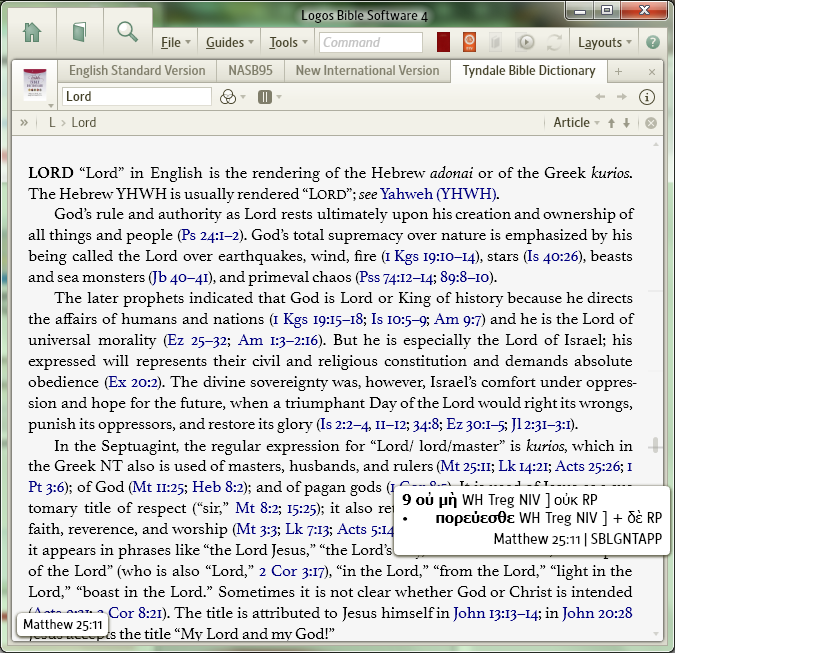819x653 pixels.
Task: Open the Library book icon
Action: pos(79,32)
